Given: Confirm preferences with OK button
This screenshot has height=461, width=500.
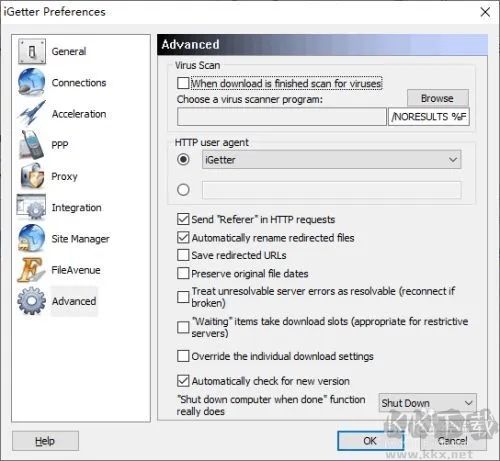Looking at the screenshot, I should (370, 441).
